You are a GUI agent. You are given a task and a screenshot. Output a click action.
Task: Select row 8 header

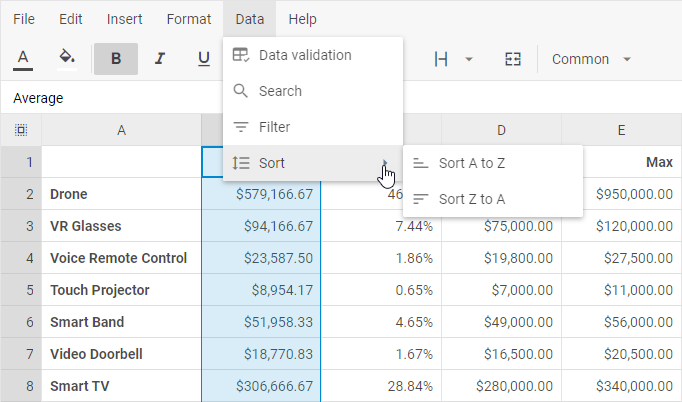[21, 386]
